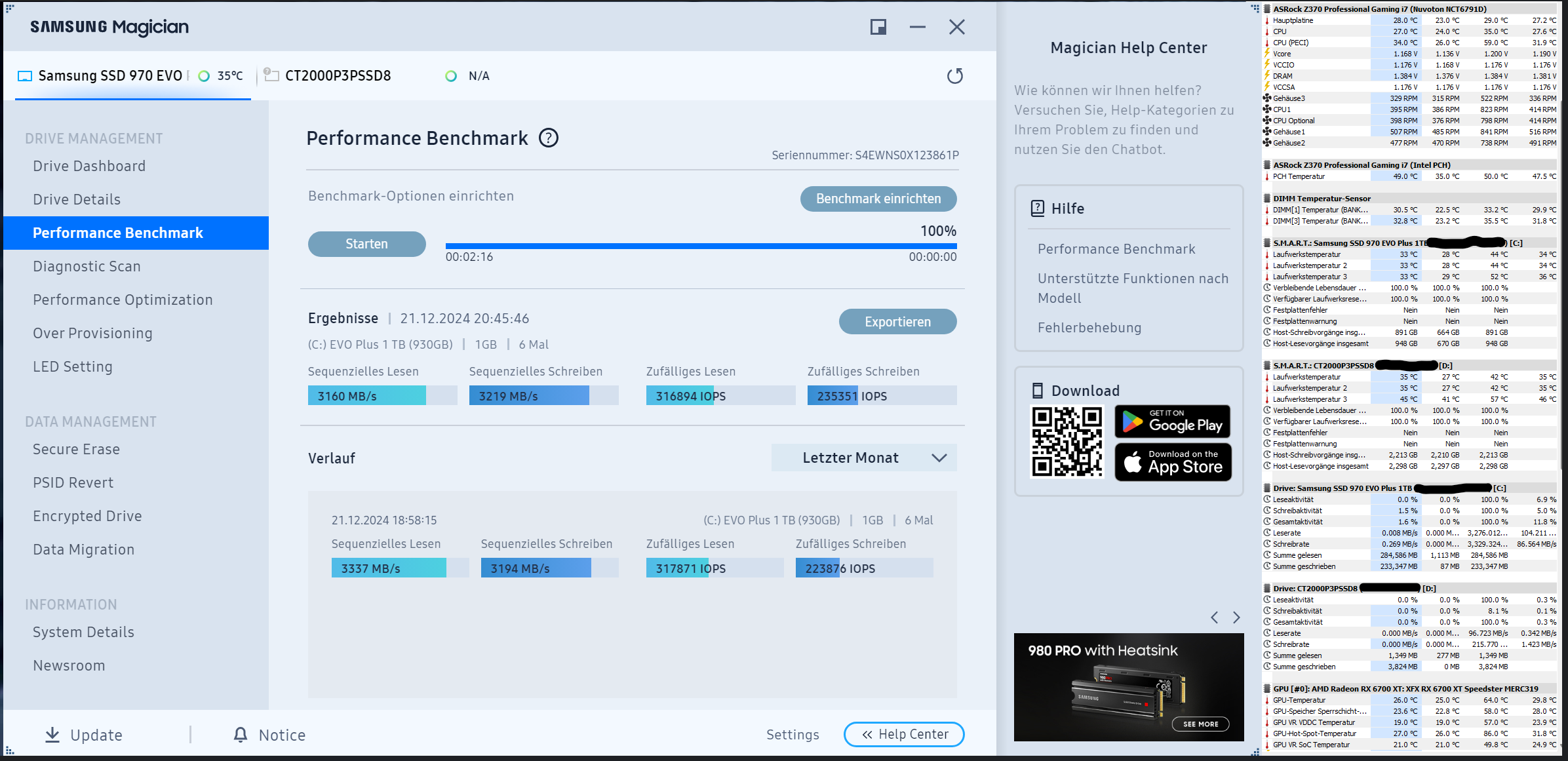
Task: Open LED Setting in sidebar
Action: [x=73, y=366]
